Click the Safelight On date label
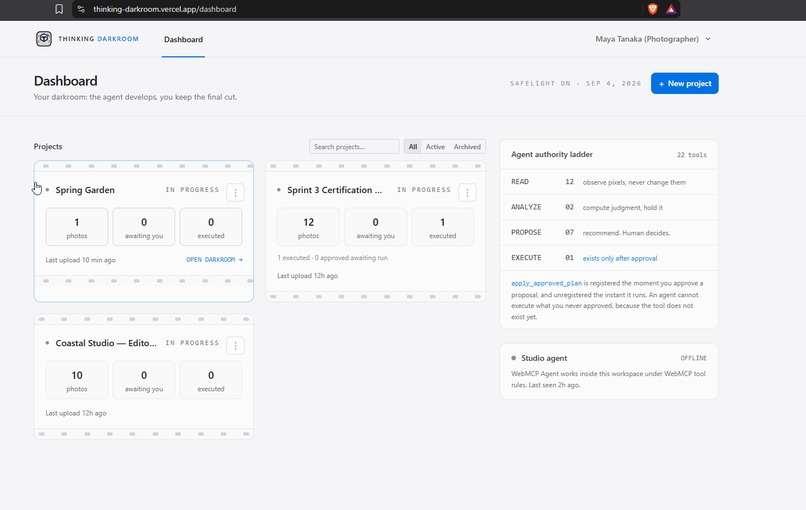This screenshot has width=806, height=510. (x=575, y=83)
